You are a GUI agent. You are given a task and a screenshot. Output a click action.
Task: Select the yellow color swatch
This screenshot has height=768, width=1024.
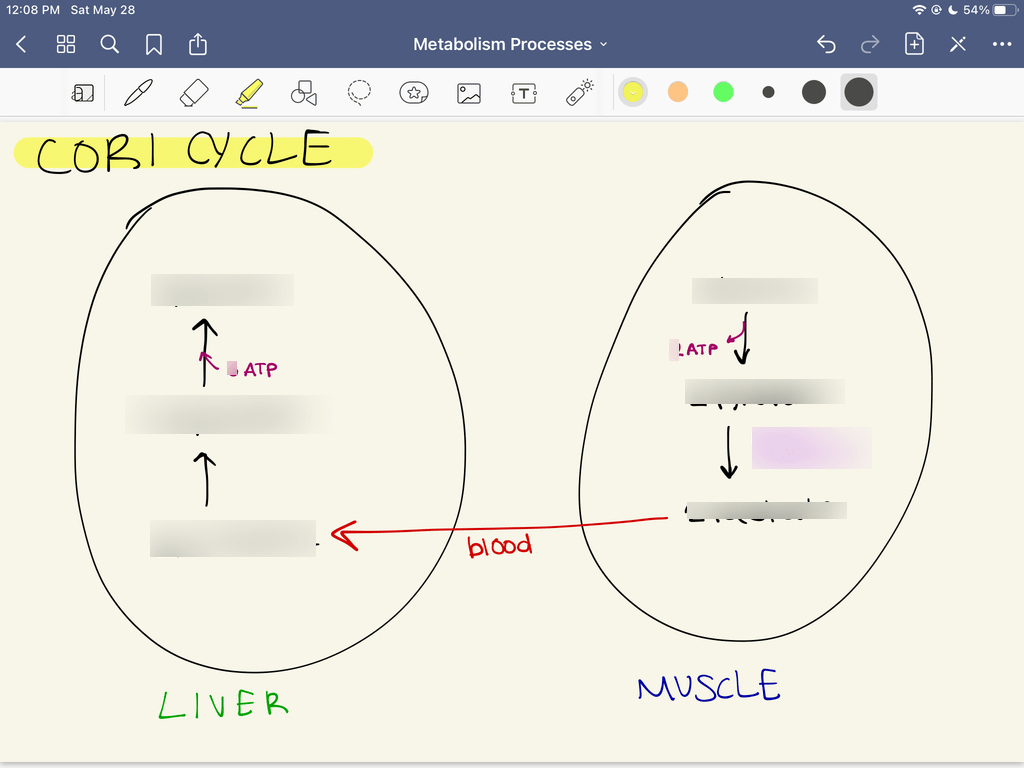633,91
